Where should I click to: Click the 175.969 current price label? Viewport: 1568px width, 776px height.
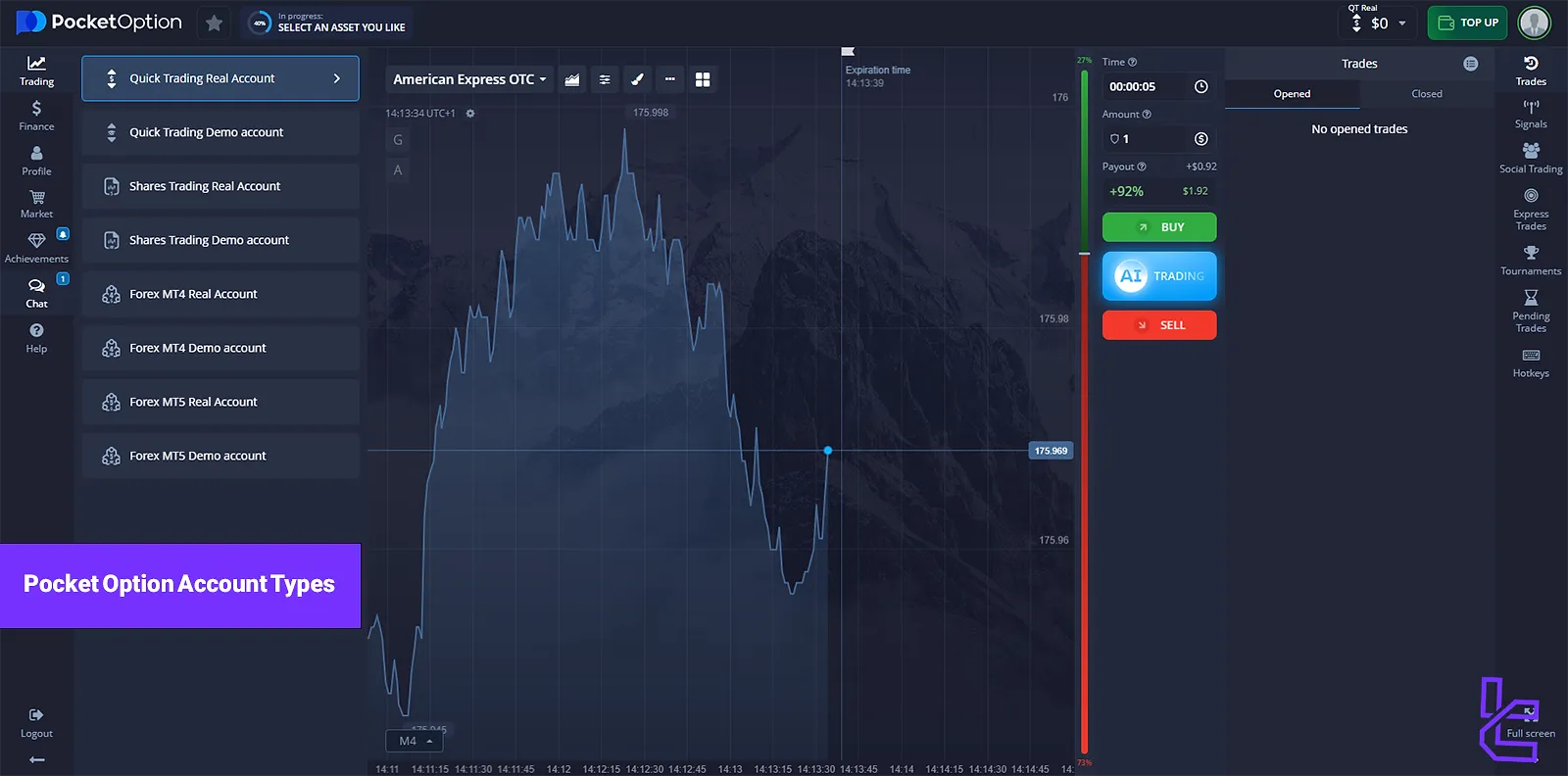pos(1051,451)
